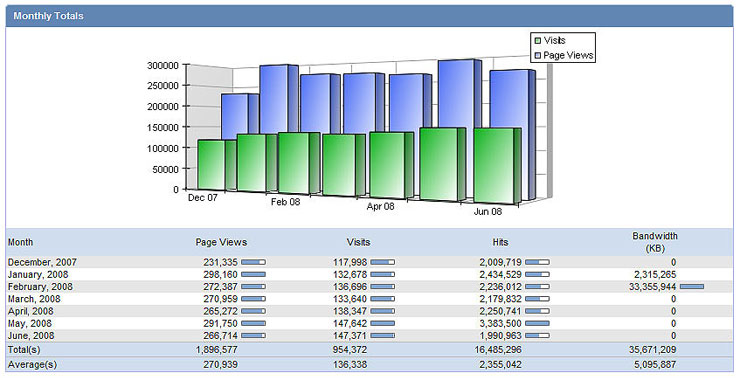Click average page views 270,939
This screenshot has width=740, height=380.
tap(220, 364)
